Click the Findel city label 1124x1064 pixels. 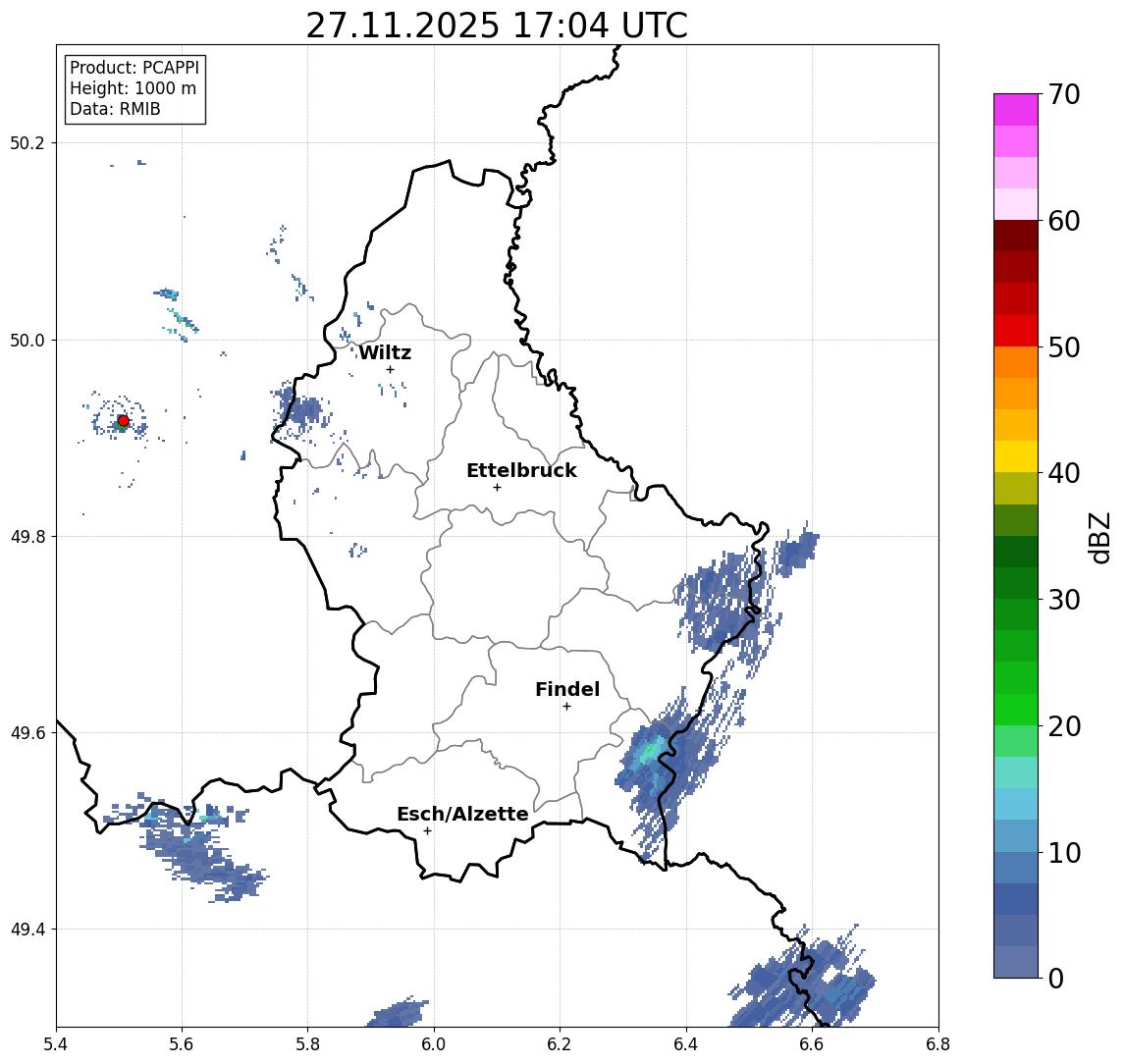click(567, 689)
